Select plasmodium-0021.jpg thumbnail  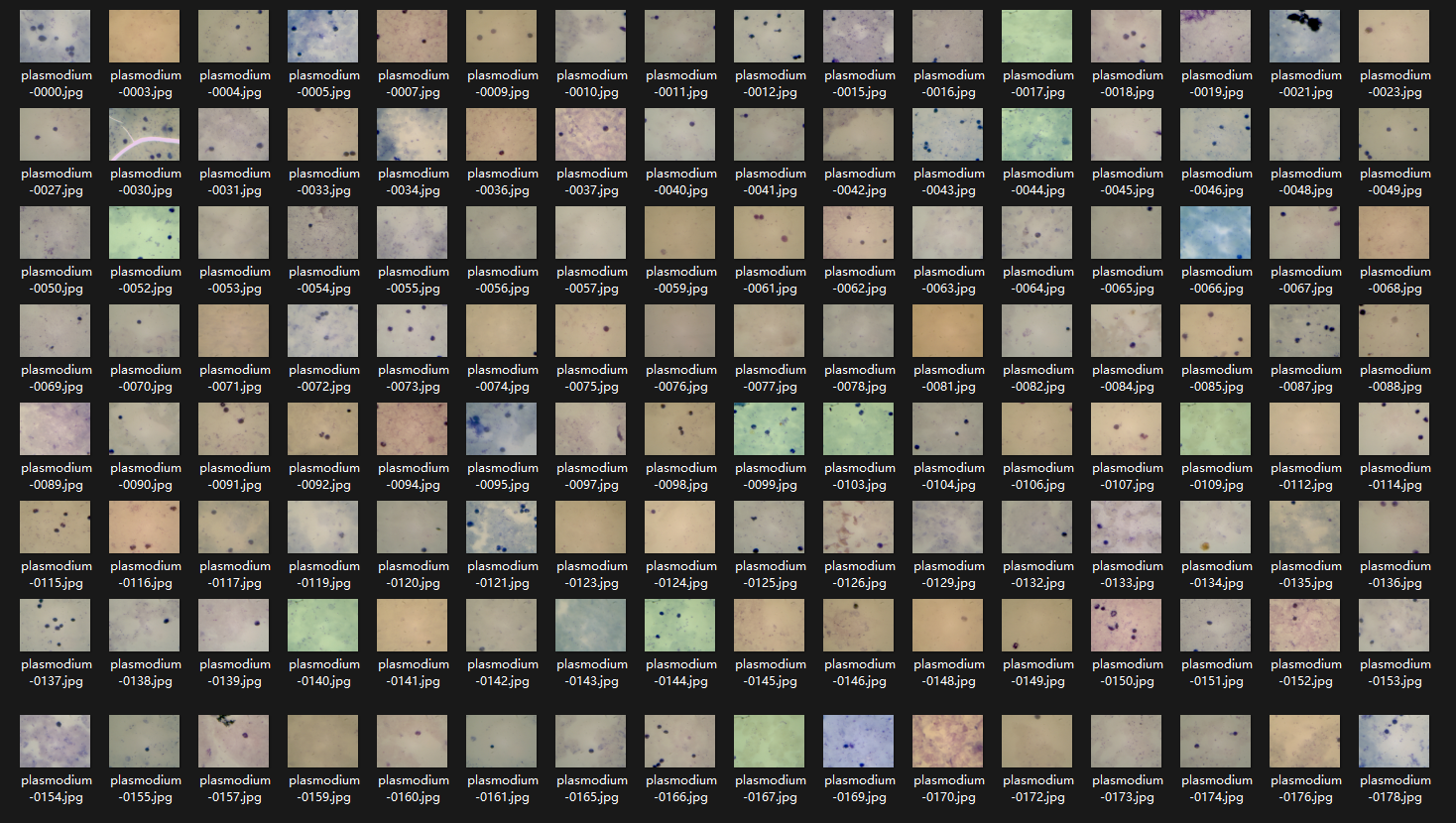[1305, 37]
